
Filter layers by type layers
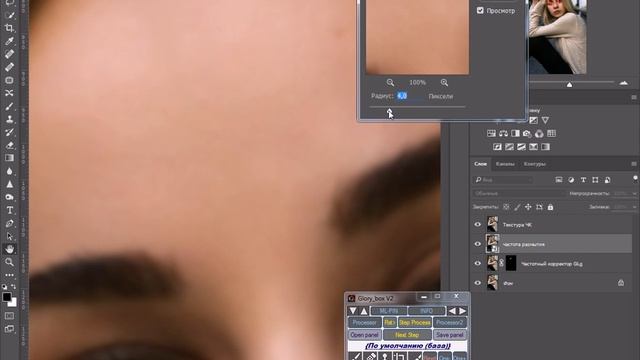pos(583,180)
